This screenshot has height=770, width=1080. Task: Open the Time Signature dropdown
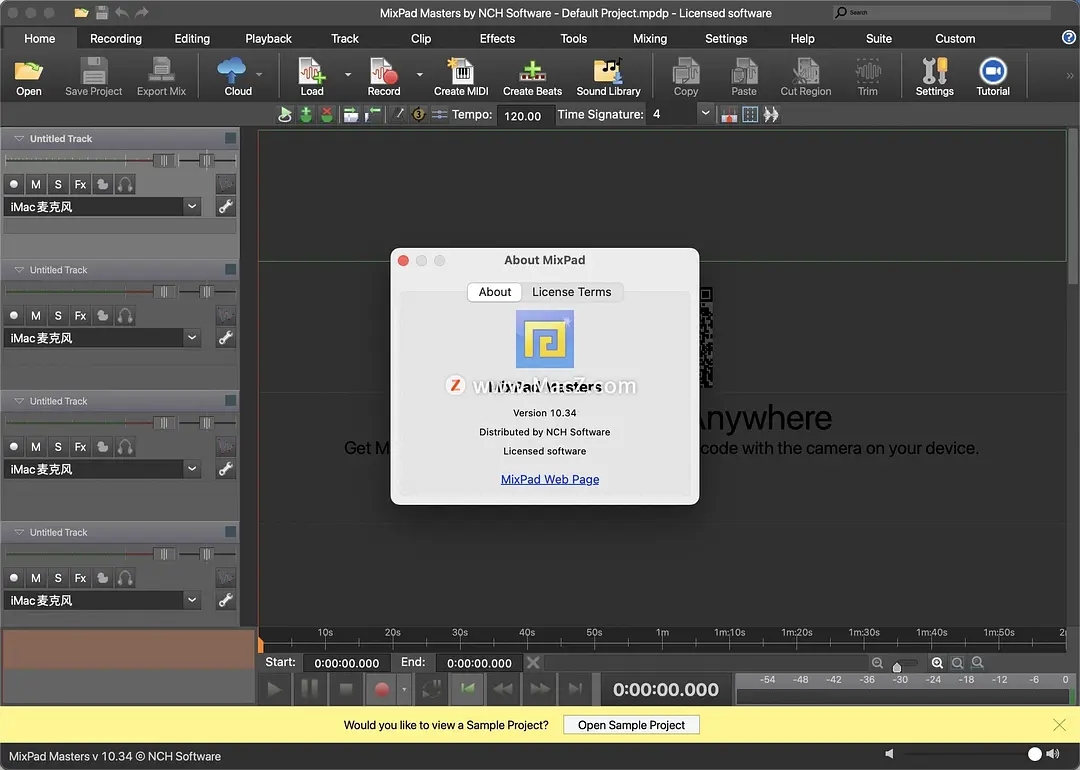(x=705, y=114)
